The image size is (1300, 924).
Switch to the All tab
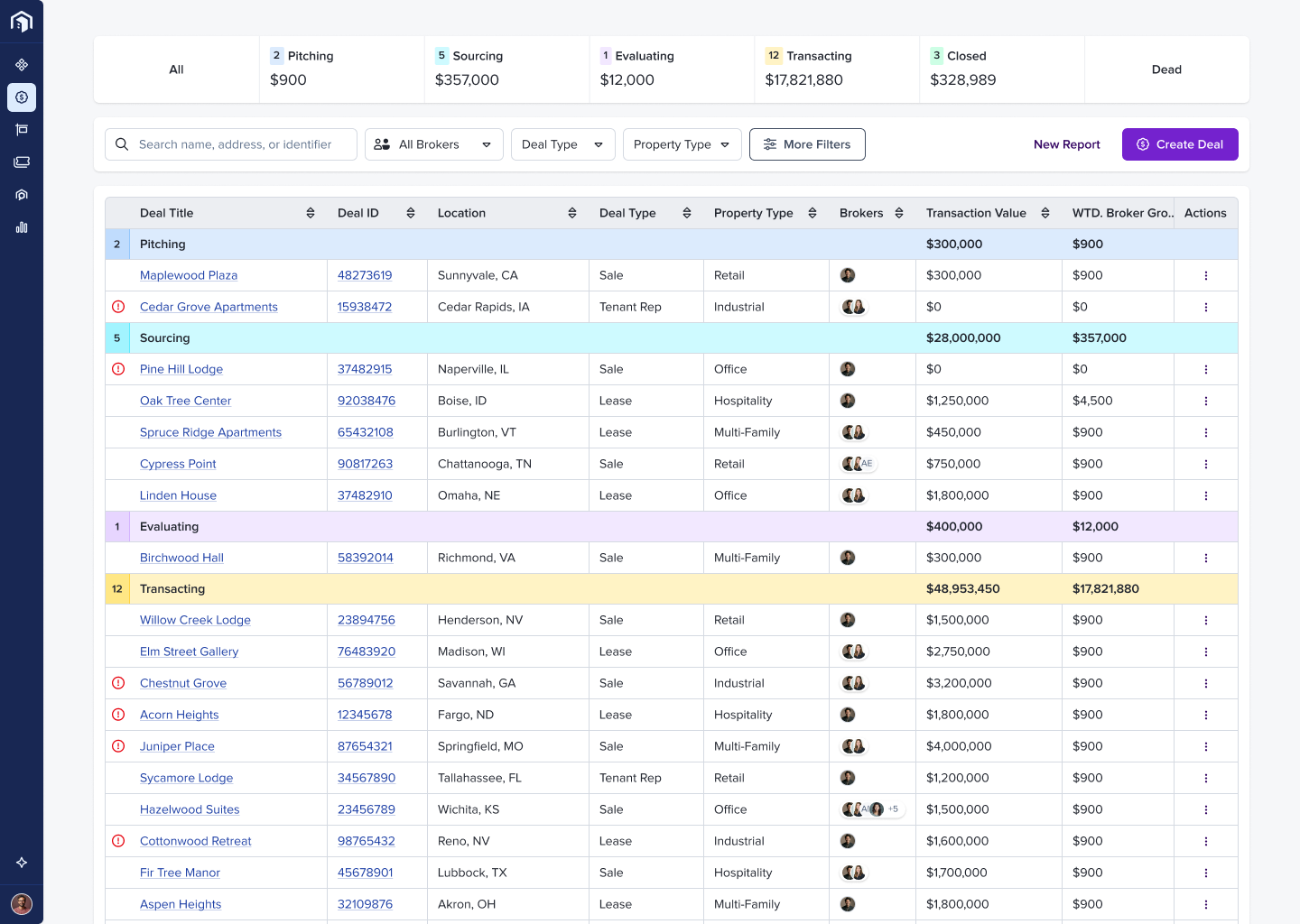tap(176, 69)
